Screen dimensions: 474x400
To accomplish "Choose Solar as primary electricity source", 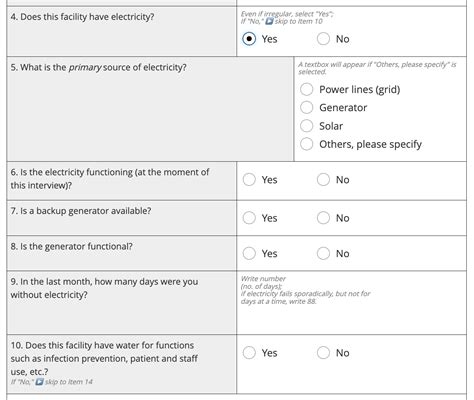I will [306, 126].
